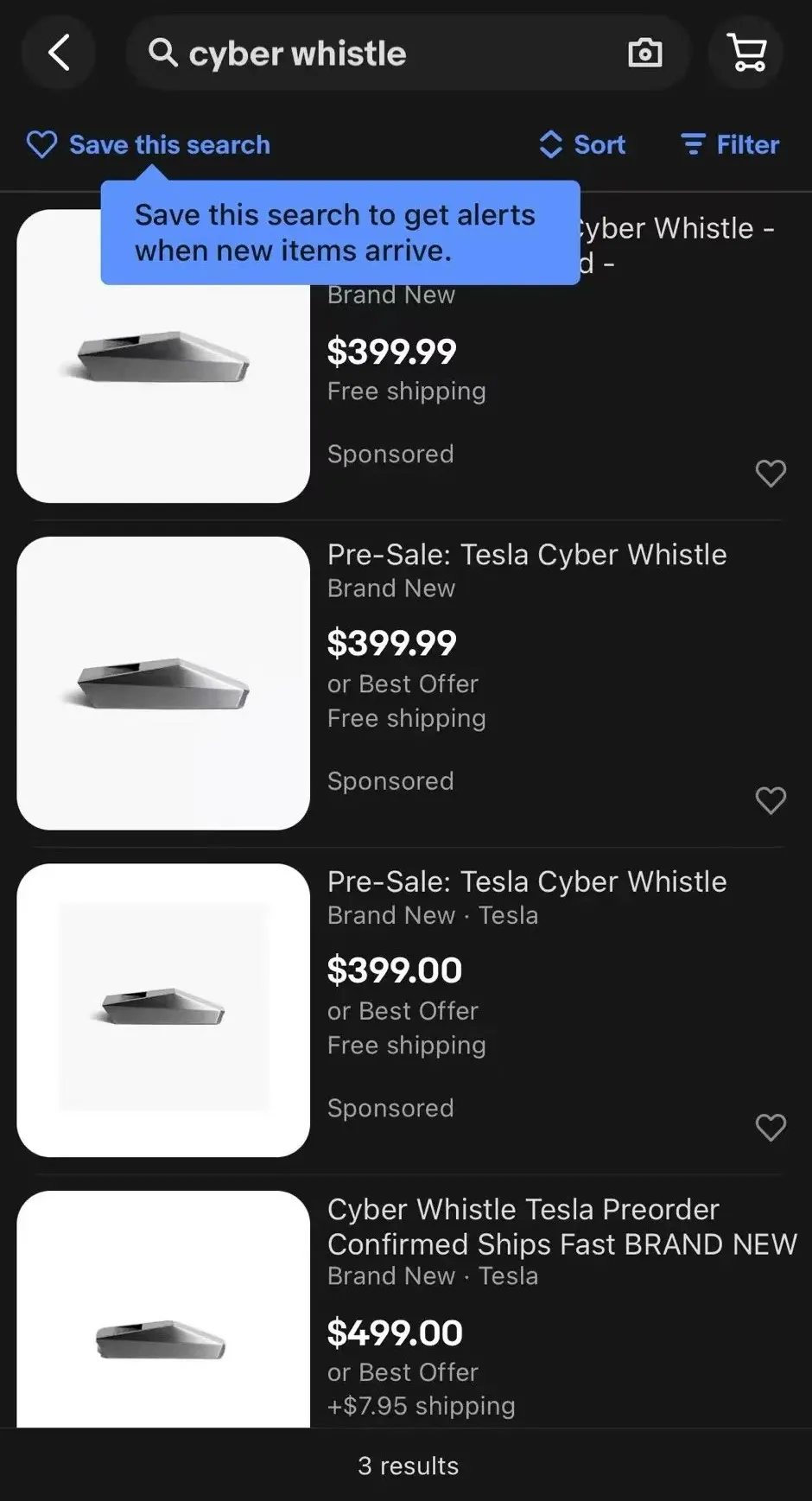
Task: Heart the $399.00 Tesla Cyber Whistle
Action: click(x=770, y=1127)
